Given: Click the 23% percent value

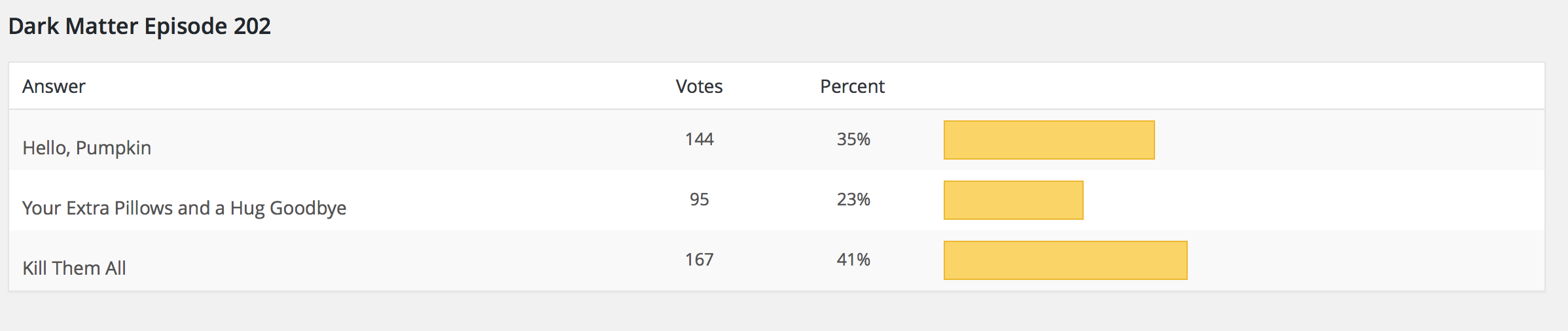Looking at the screenshot, I should (853, 200).
